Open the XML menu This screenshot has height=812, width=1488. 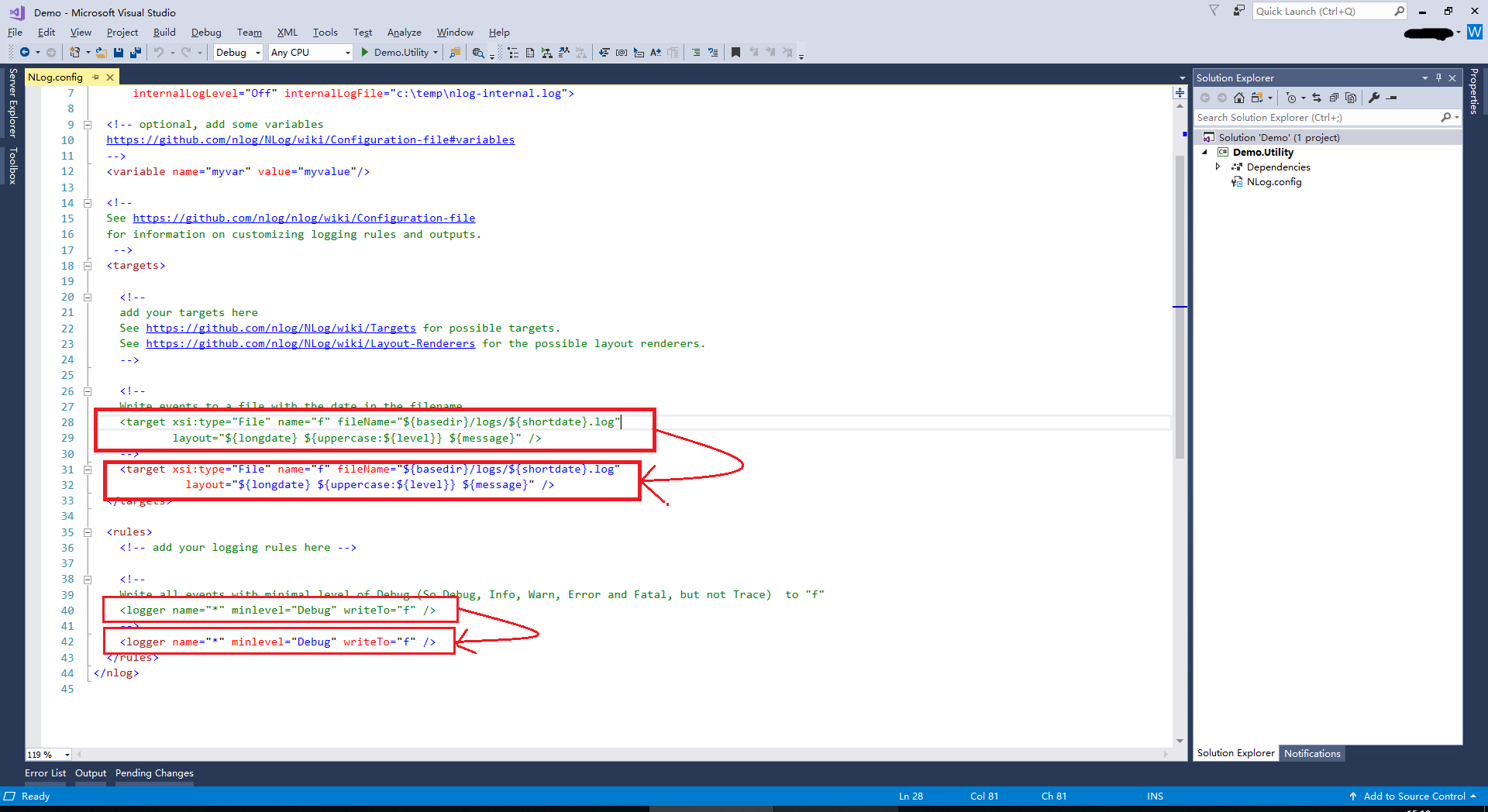pyautogui.click(x=288, y=33)
